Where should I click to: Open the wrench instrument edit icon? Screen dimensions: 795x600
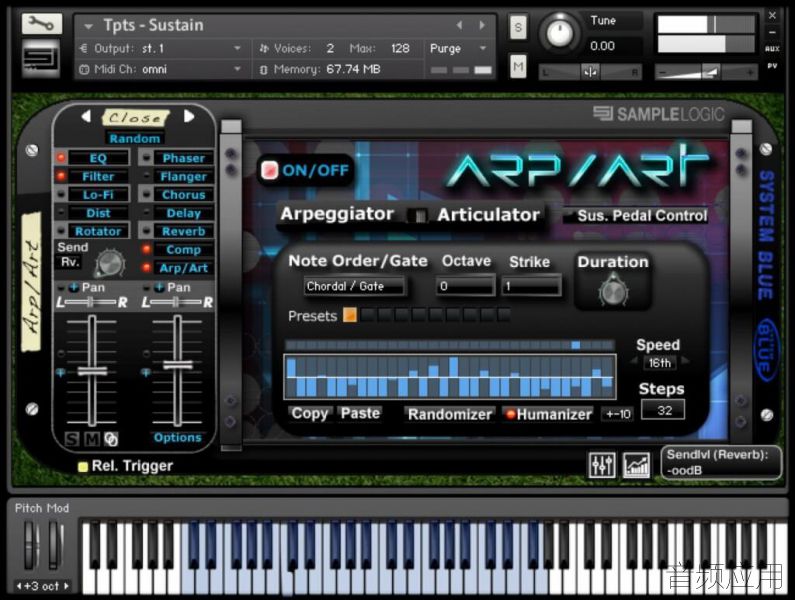42,24
